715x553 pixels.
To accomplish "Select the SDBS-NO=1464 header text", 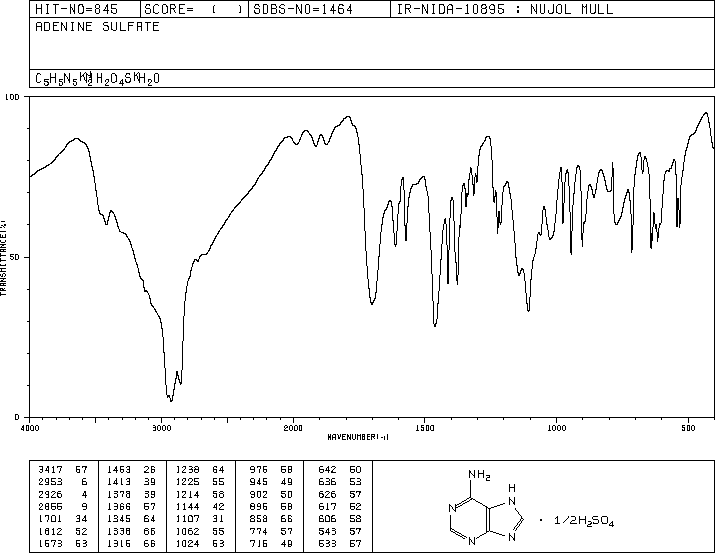I will point(303,9).
